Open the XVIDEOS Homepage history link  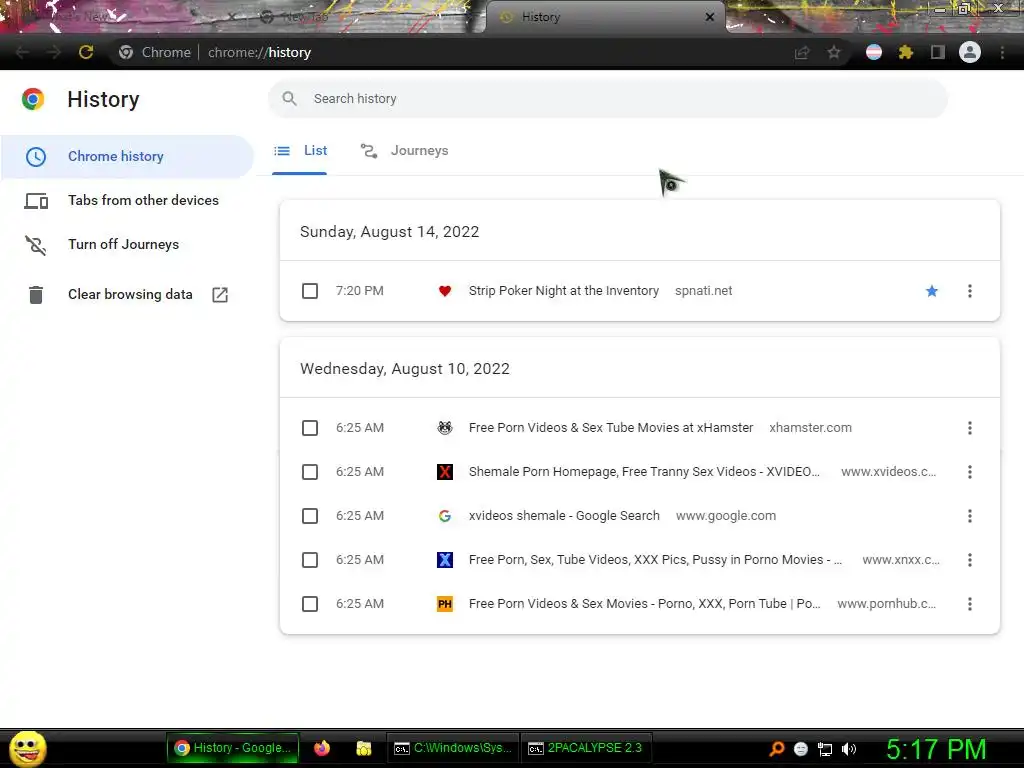click(644, 472)
